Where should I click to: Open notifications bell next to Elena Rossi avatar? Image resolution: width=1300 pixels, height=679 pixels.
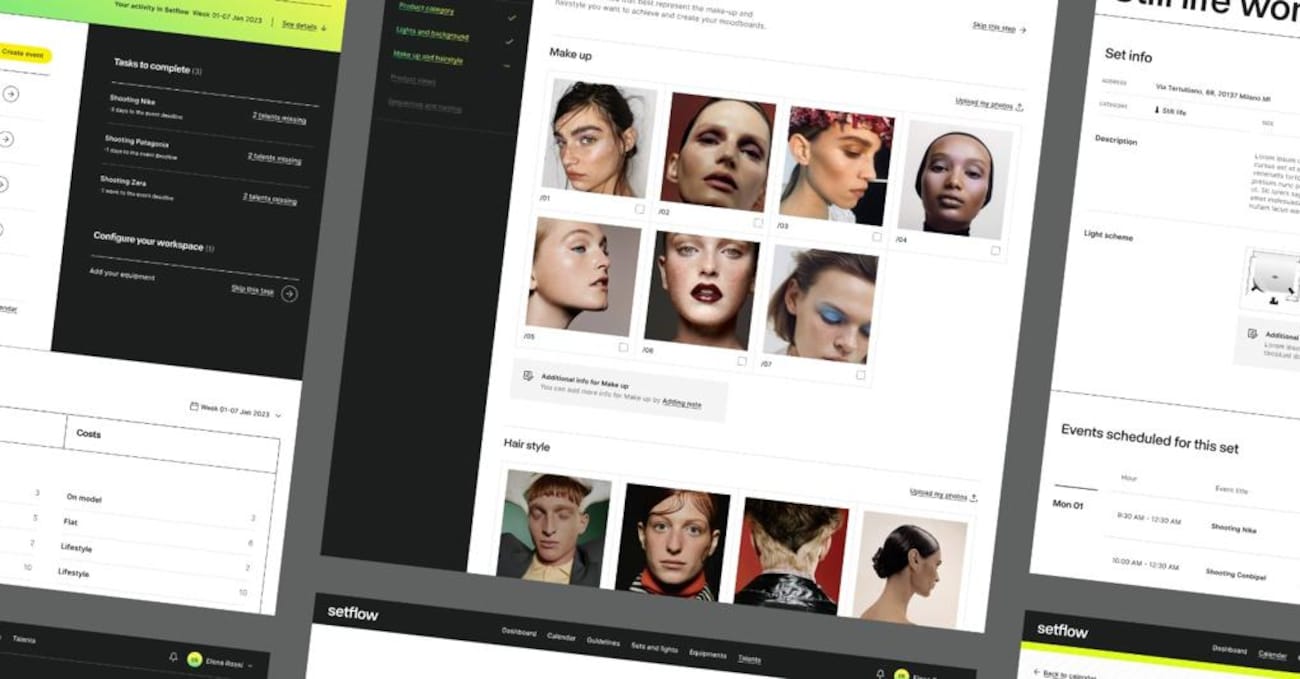pos(173,658)
